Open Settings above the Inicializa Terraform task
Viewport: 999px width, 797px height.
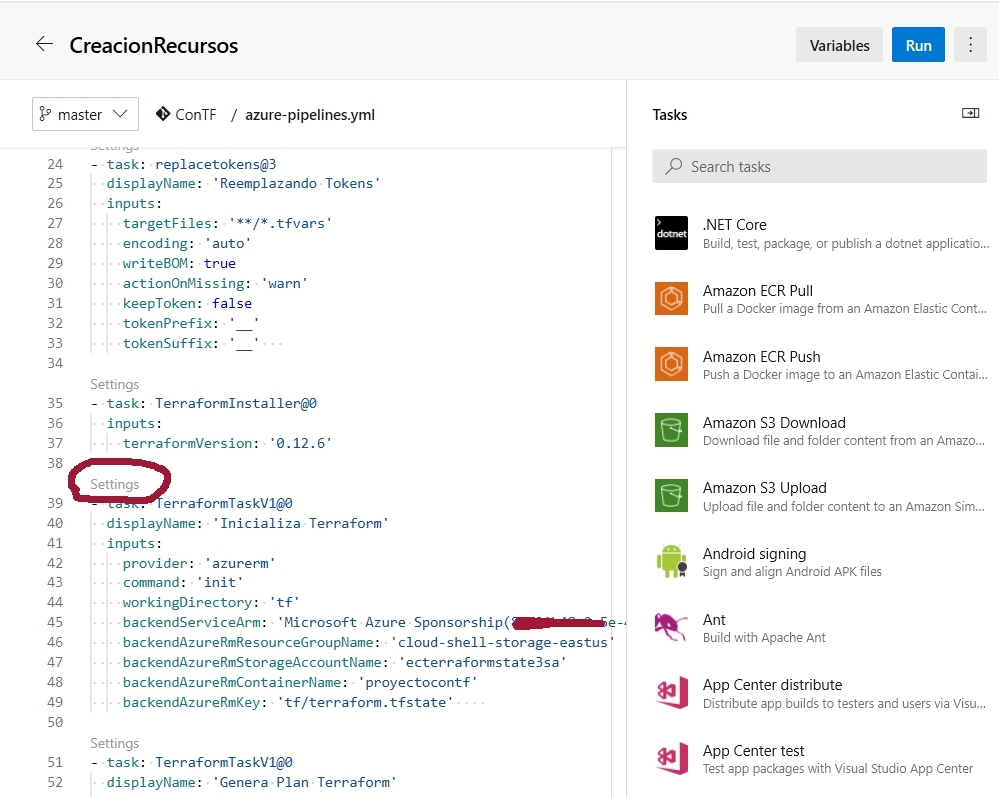point(115,484)
